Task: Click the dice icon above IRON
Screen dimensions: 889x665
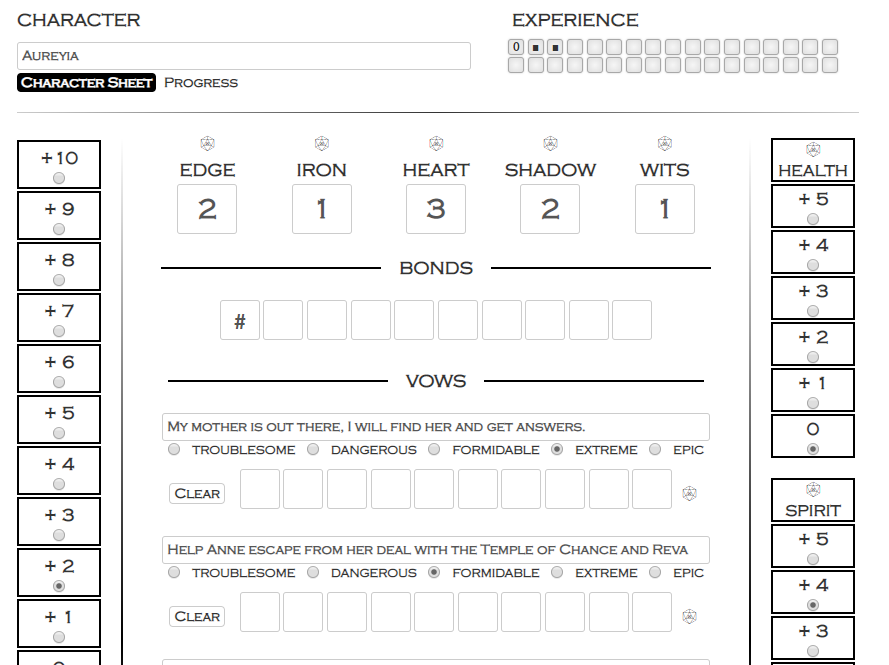Action: 321,142
